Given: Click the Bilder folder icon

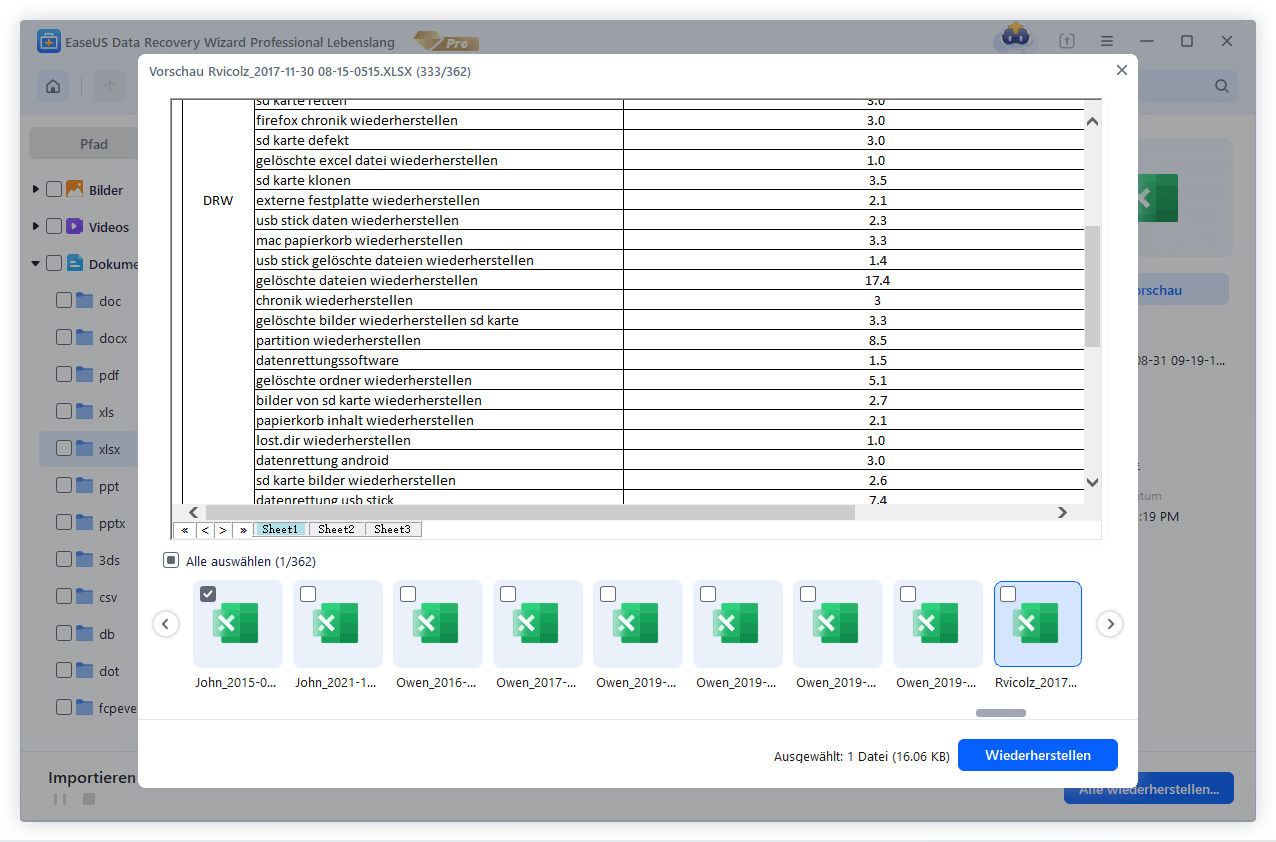Looking at the screenshot, I should click(x=74, y=189).
